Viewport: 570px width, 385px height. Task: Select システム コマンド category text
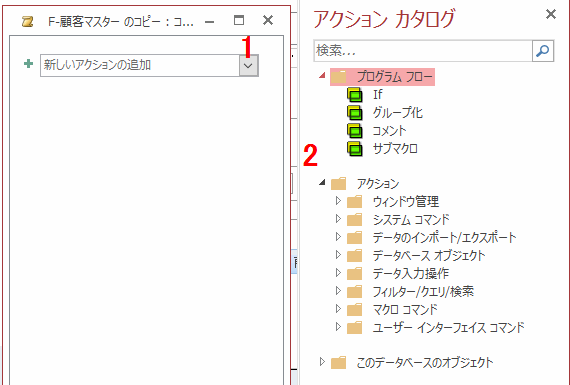[411, 220]
